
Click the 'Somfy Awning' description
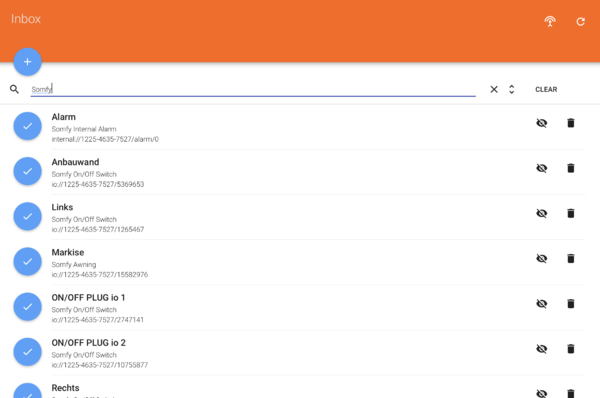click(74, 265)
